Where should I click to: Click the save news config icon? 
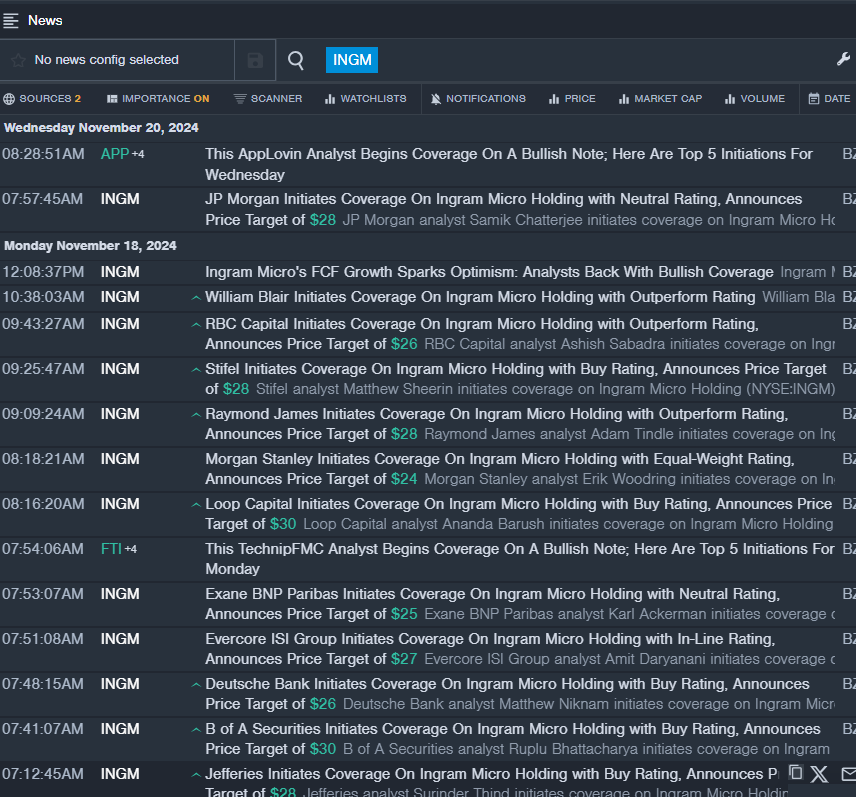tap(255, 60)
